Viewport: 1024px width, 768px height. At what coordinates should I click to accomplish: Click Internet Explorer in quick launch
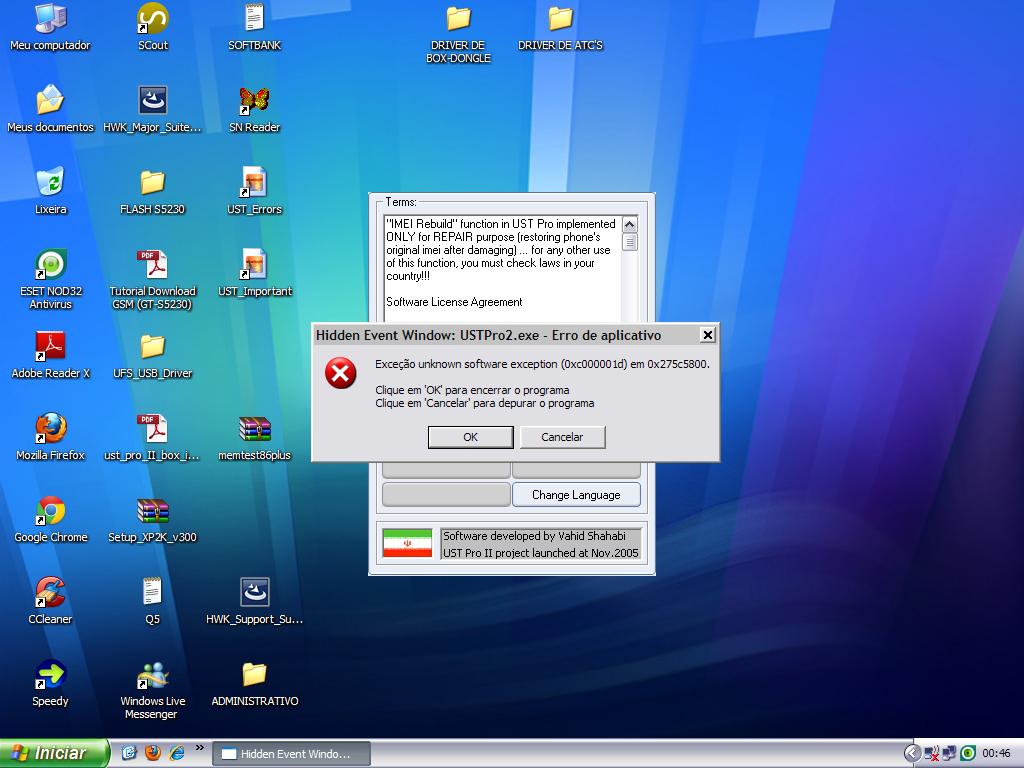pyautogui.click(x=176, y=753)
